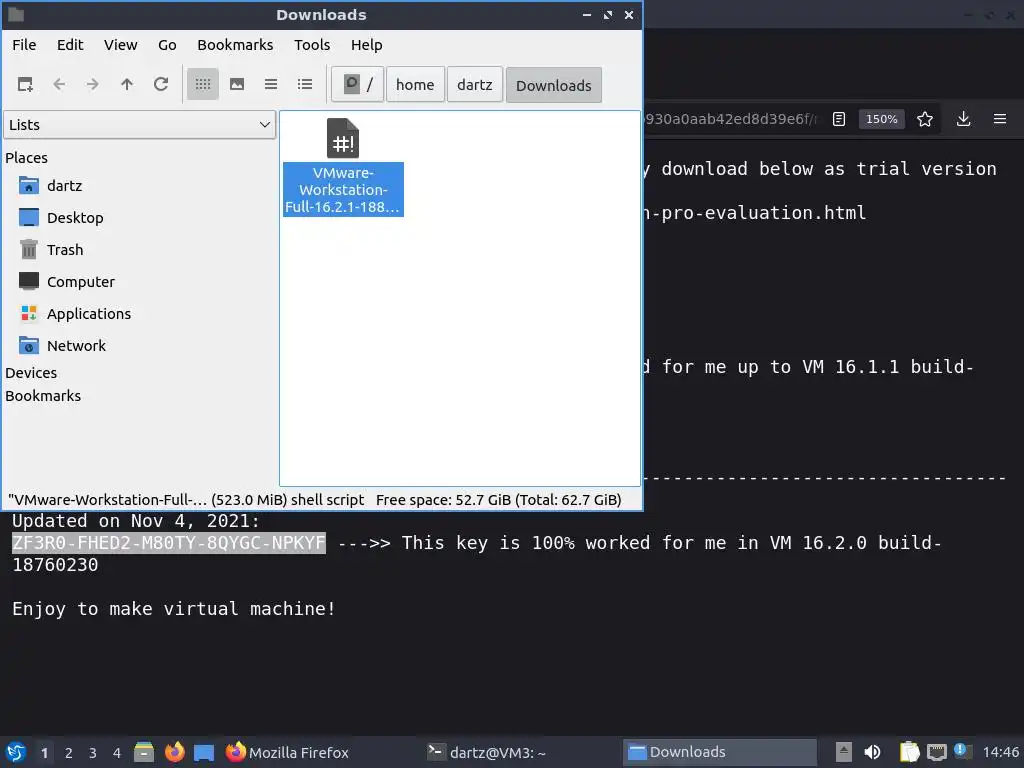Viewport: 1024px width, 768px height.
Task: Open volume control in system tray
Action: tap(872, 752)
